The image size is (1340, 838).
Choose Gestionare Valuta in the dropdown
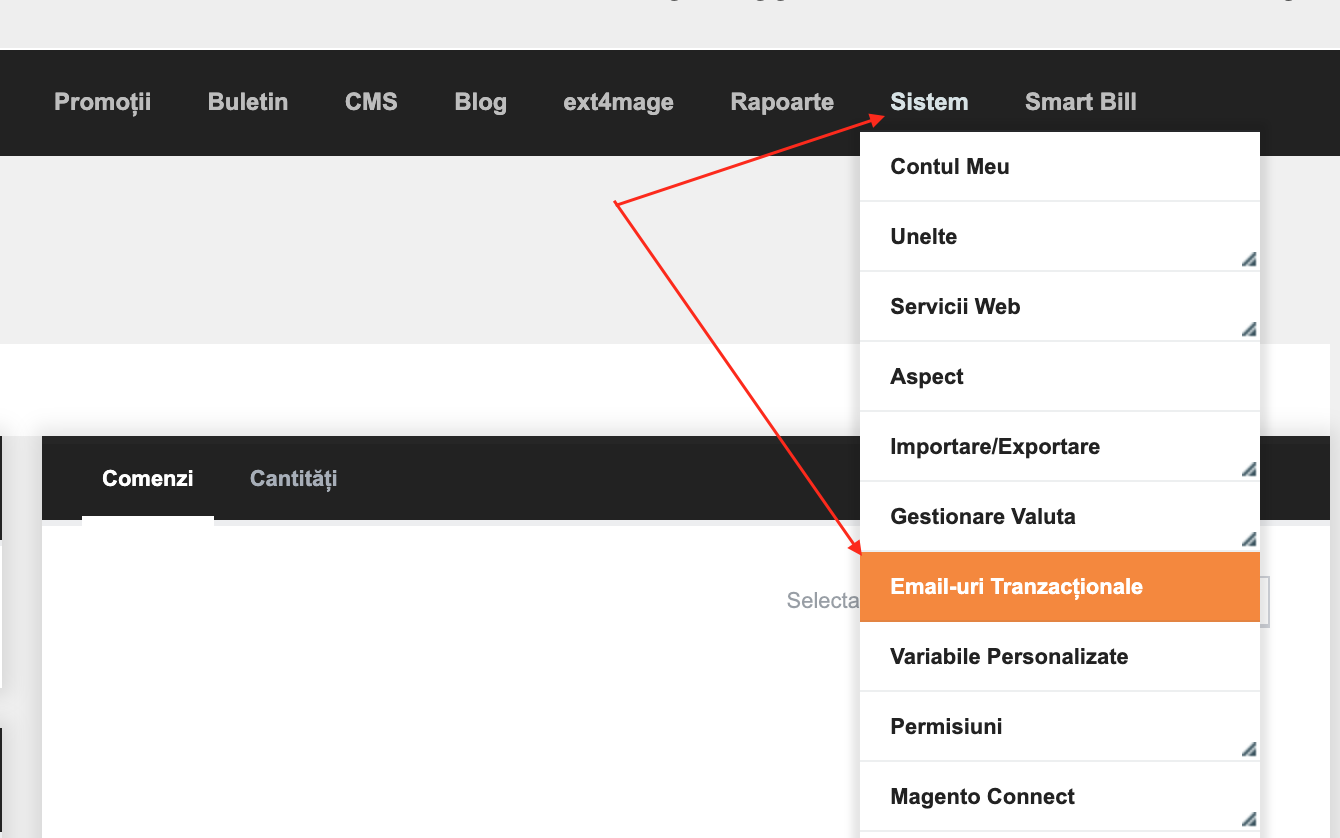click(x=1059, y=517)
